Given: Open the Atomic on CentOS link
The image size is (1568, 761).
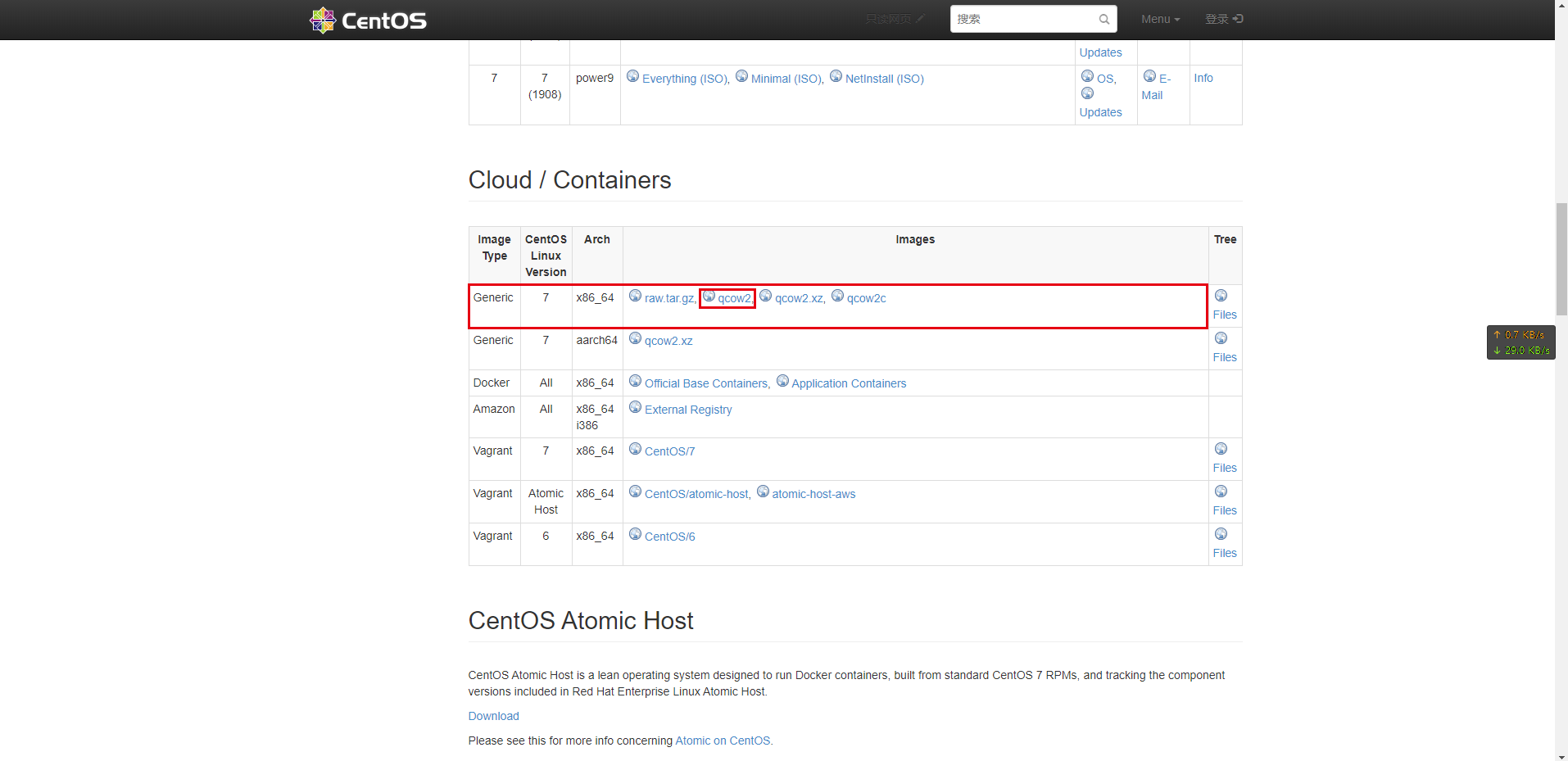Looking at the screenshot, I should 723,741.
